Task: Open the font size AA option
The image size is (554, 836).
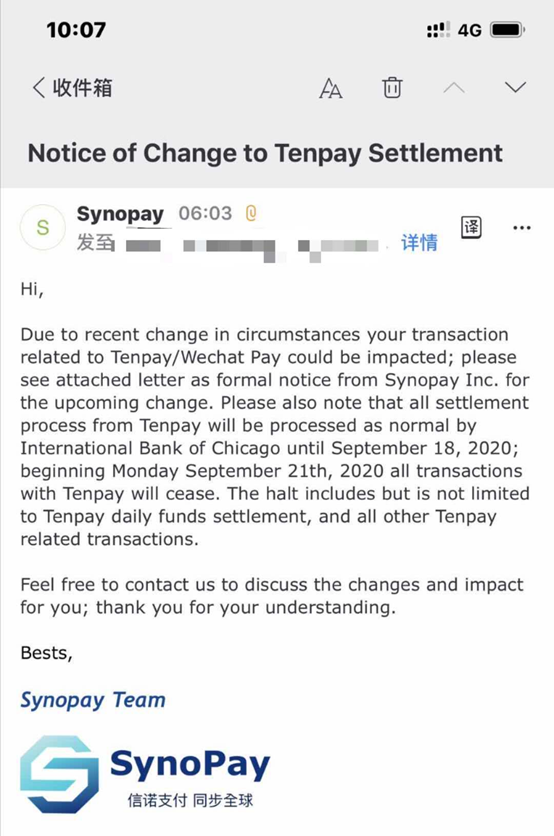Action: [x=331, y=88]
